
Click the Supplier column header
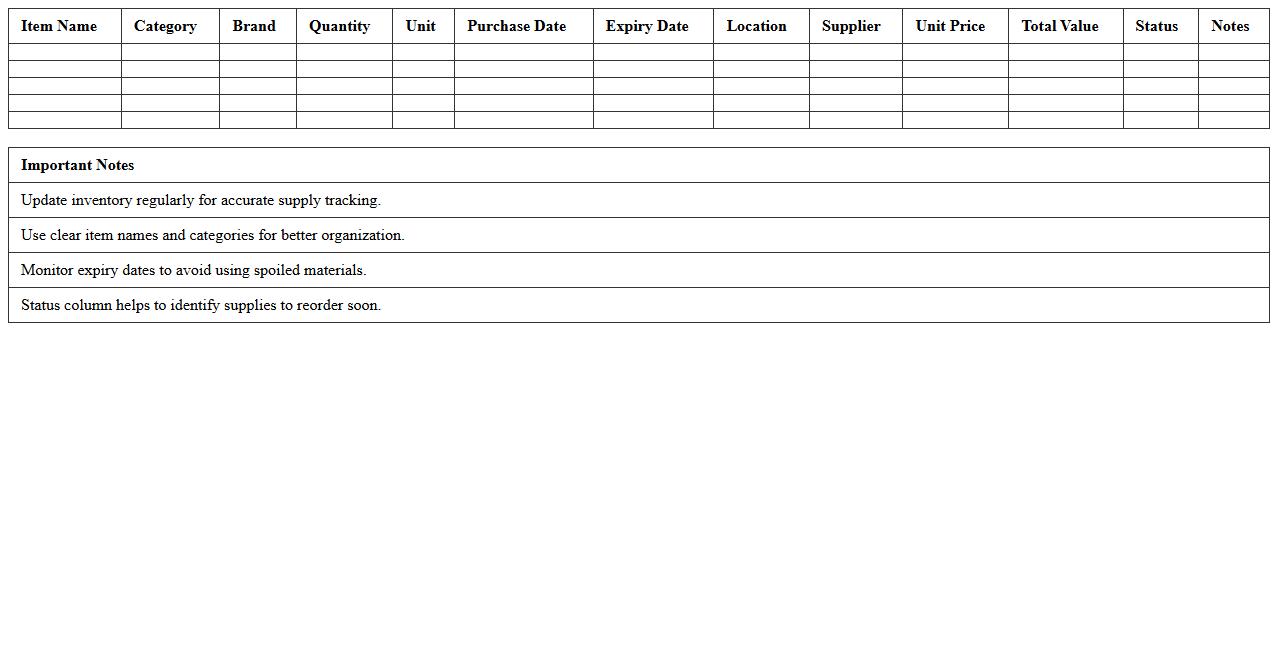pos(851,26)
